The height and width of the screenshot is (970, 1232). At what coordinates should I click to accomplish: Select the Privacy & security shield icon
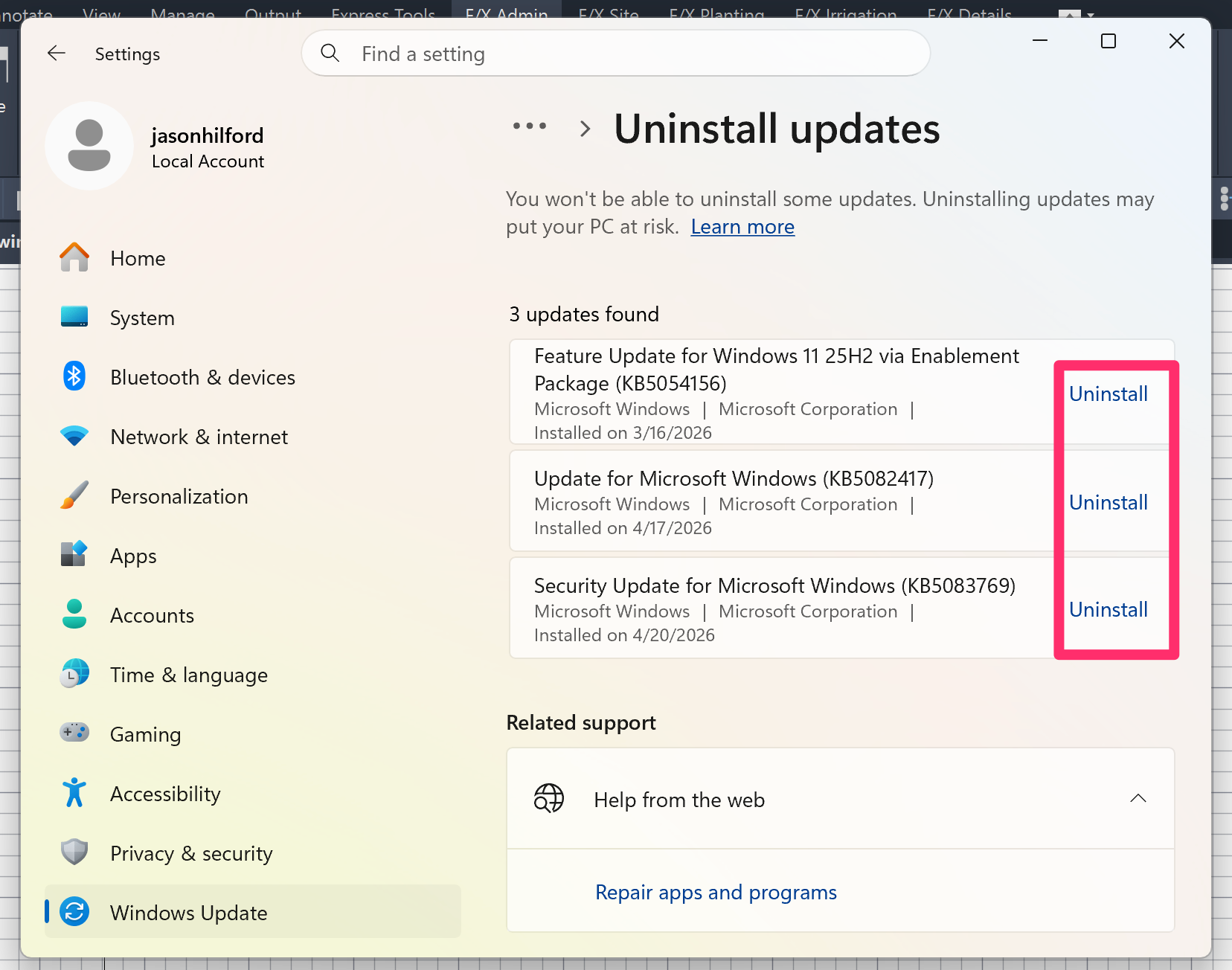[74, 852]
